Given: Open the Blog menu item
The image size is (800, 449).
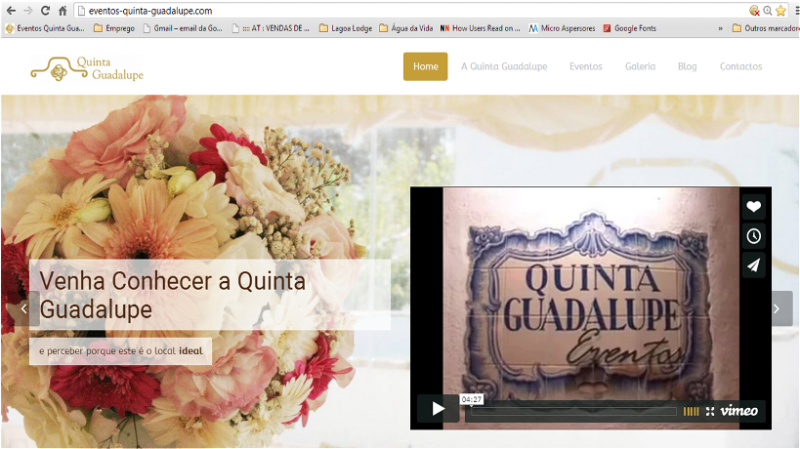Looking at the screenshot, I should click(x=687, y=66).
